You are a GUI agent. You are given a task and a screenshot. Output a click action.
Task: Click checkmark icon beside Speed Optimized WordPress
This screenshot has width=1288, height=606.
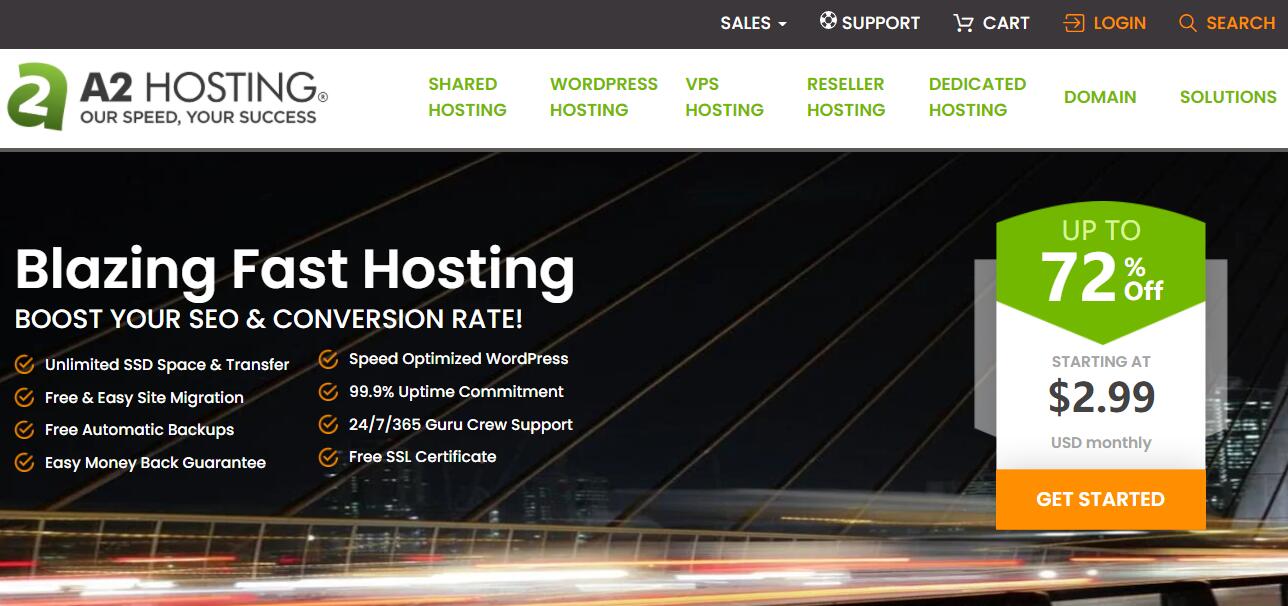pyautogui.click(x=328, y=359)
